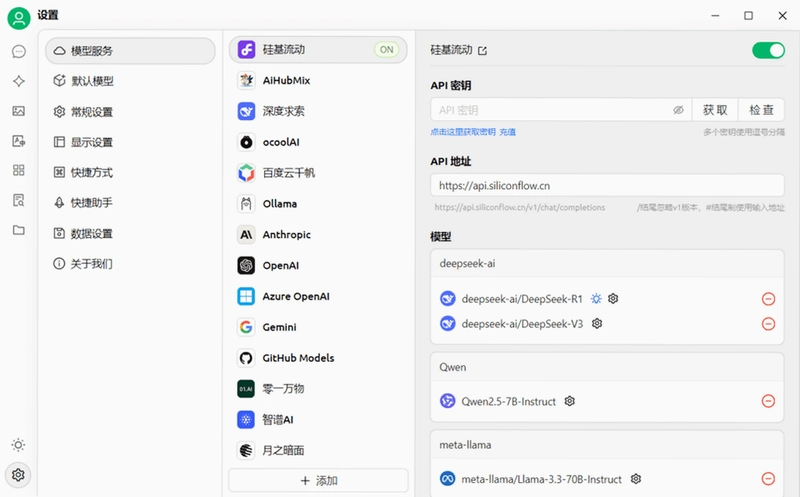The image size is (800, 497).
Task: Open settings gear for DeepSeek-V3 model
Action: (x=597, y=324)
